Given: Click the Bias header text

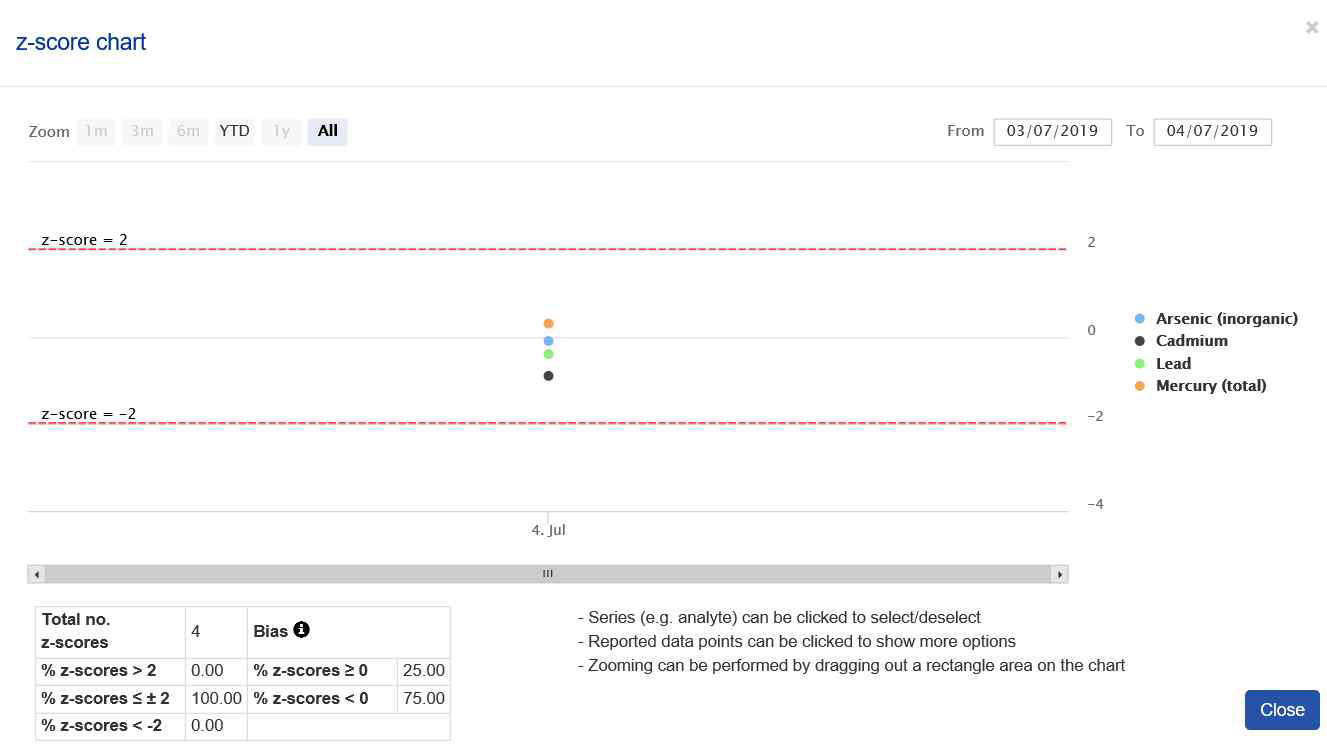Looking at the screenshot, I should click(271, 631).
